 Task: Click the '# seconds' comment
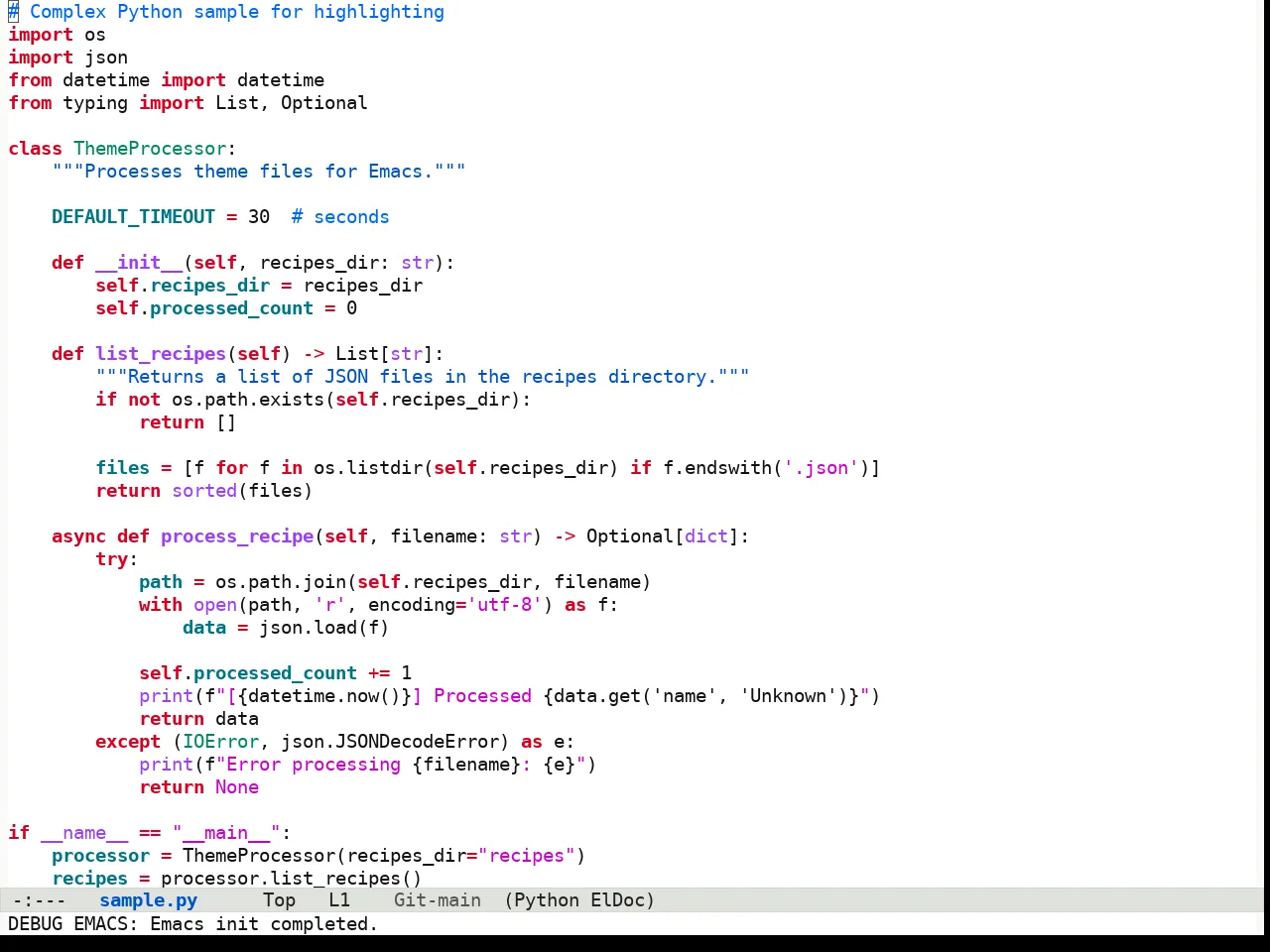tap(340, 217)
